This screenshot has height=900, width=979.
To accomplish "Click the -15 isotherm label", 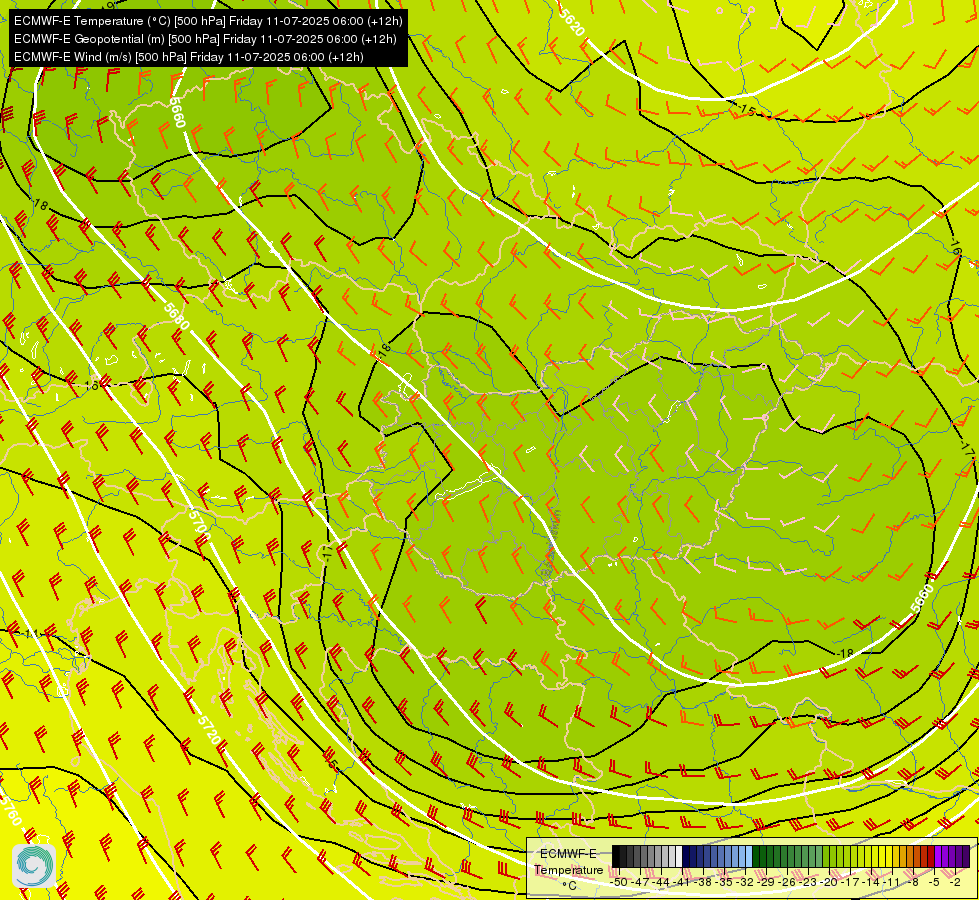I will point(747,111).
